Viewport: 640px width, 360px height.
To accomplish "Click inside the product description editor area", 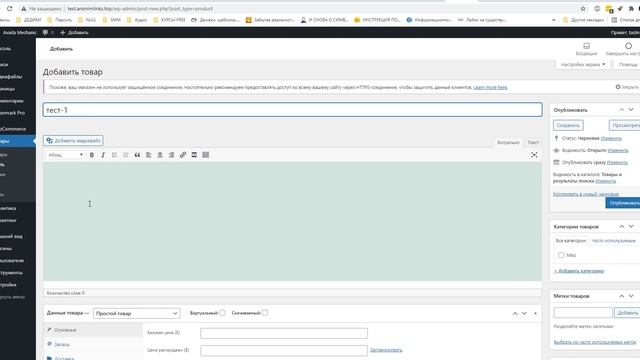I will tap(293, 221).
